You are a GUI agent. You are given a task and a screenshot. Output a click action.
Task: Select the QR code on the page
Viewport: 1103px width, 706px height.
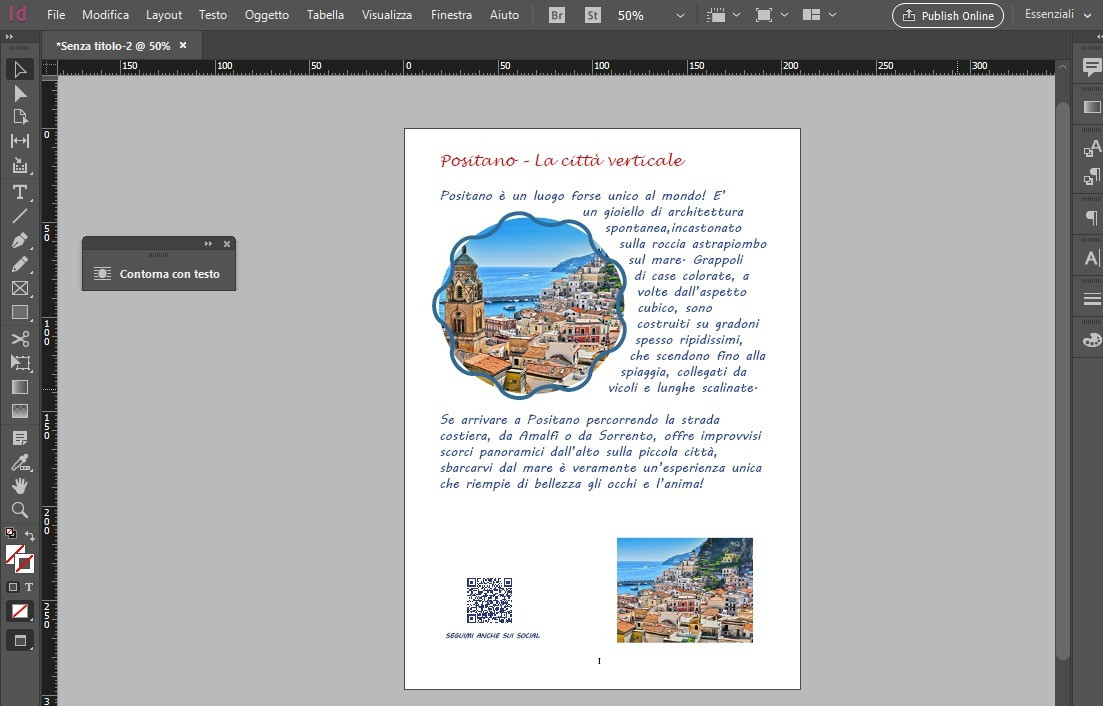[489, 600]
